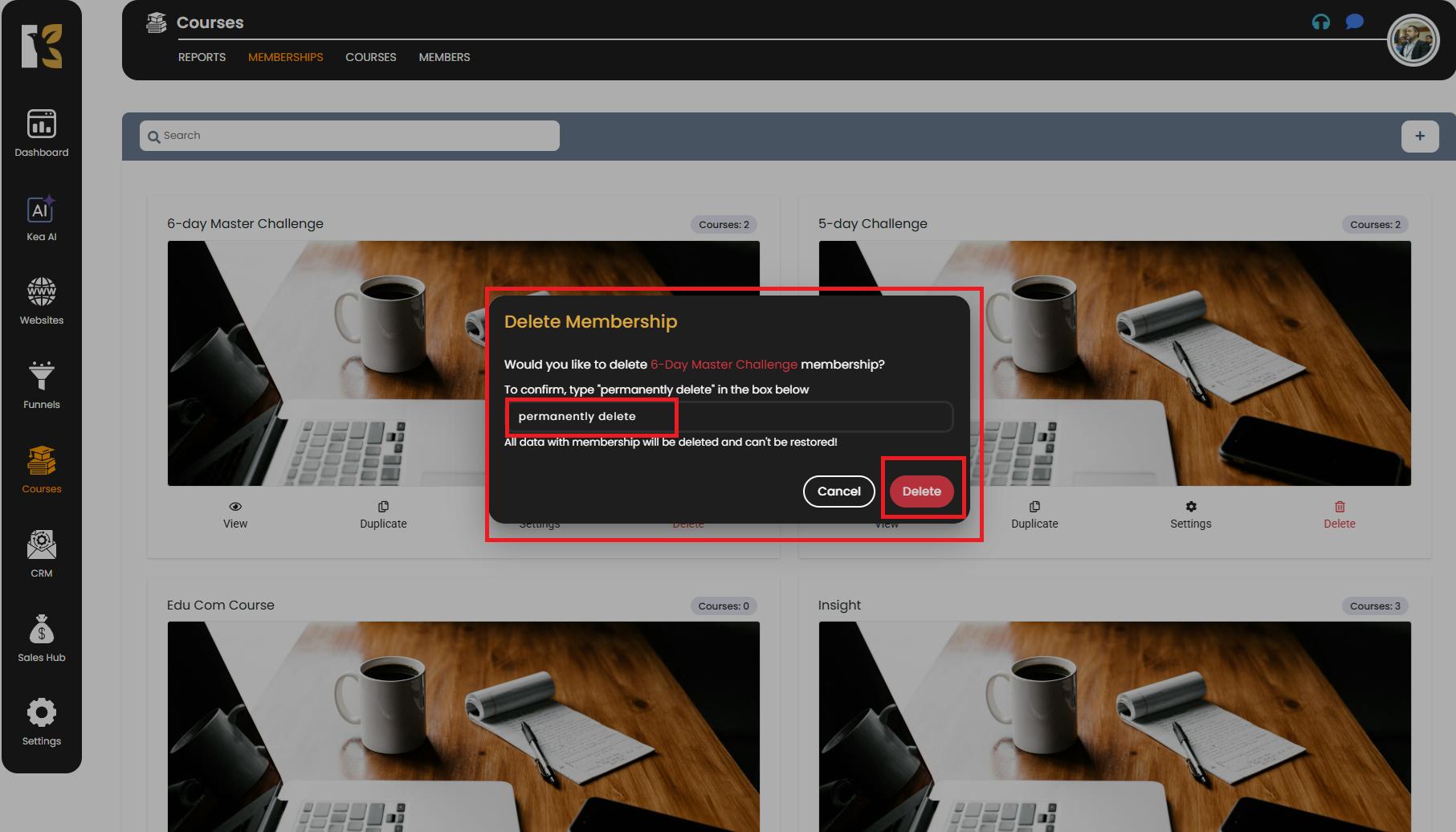Screen dimensions: 1456x832
Task: Open Settings in the left sidebar
Action: 41,722
